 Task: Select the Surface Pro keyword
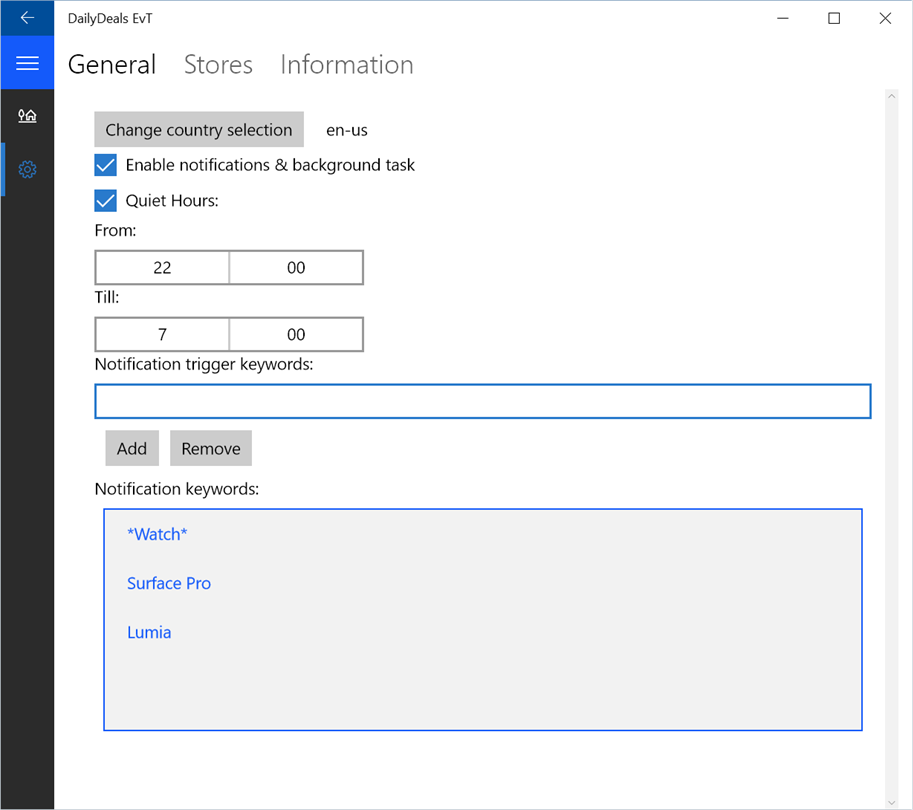pos(169,583)
